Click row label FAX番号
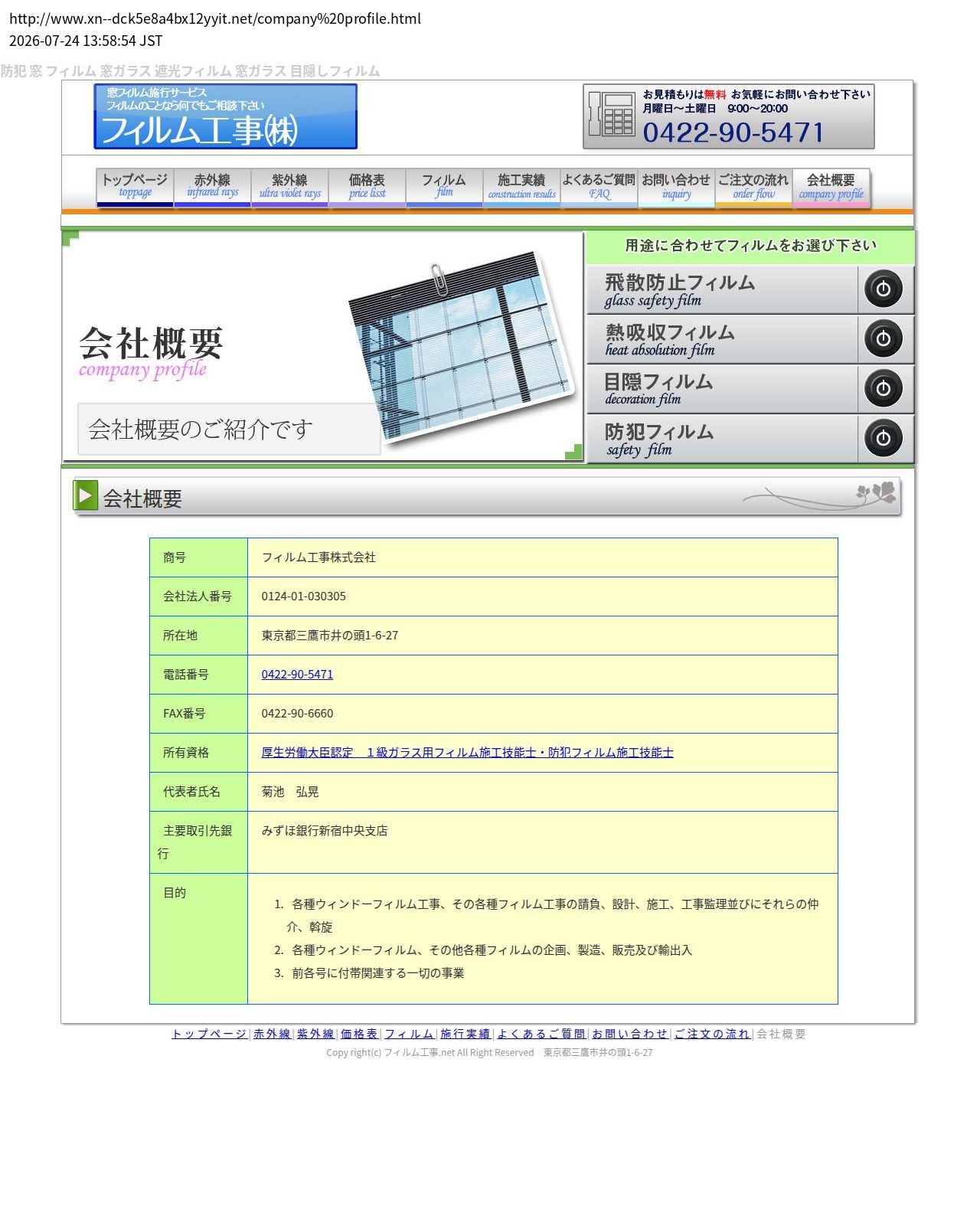 pos(184,714)
